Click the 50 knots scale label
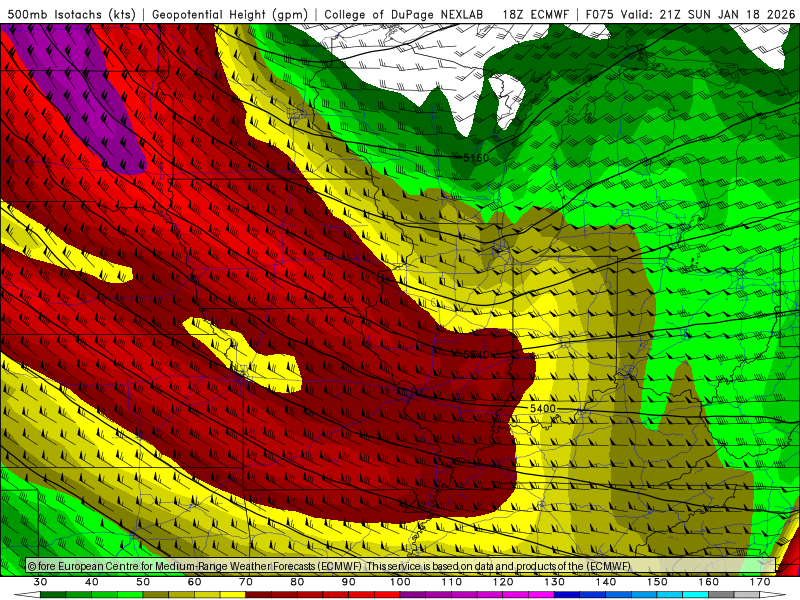This screenshot has width=800, height=600. [143, 582]
